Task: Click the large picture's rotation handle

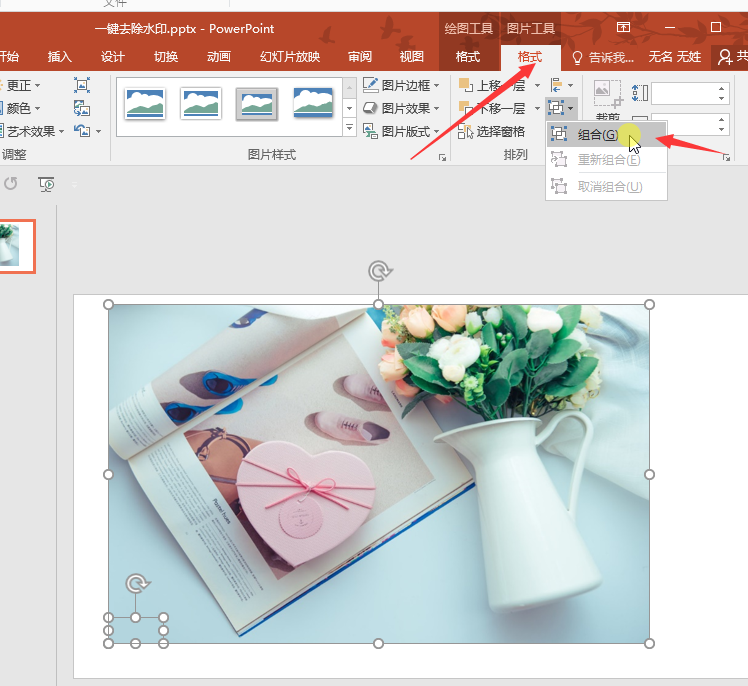Action: 379,271
